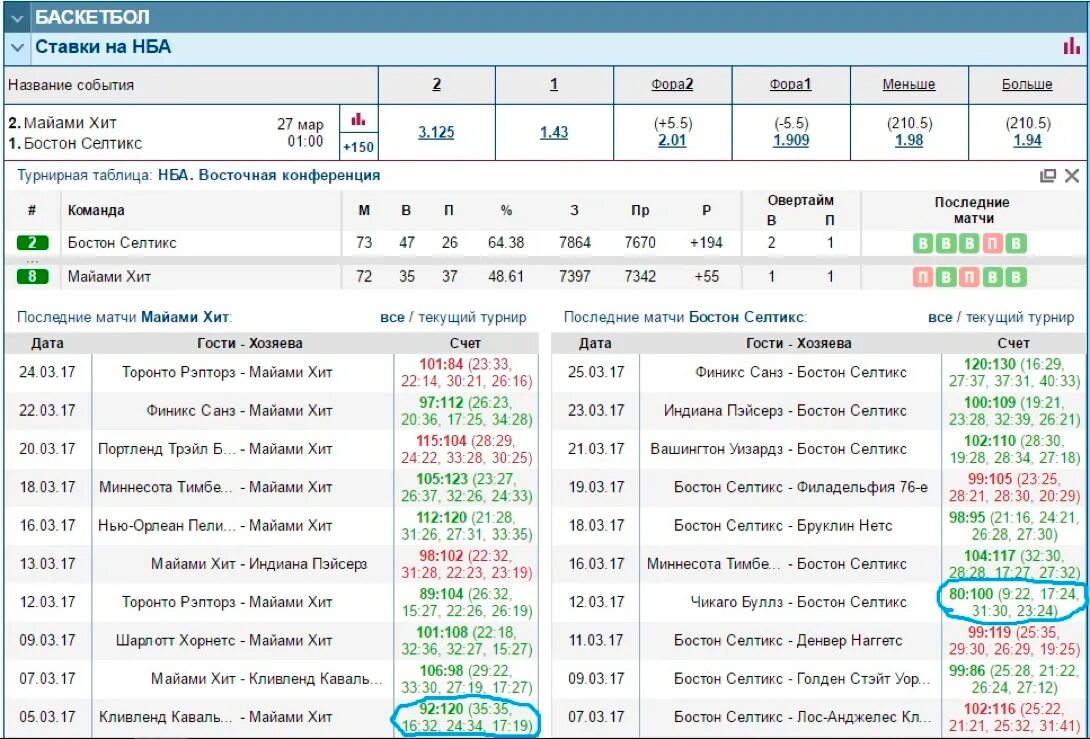The width and height of the screenshot is (1090, 739).
Task: Click the Овертайм column header
Action: (801, 201)
